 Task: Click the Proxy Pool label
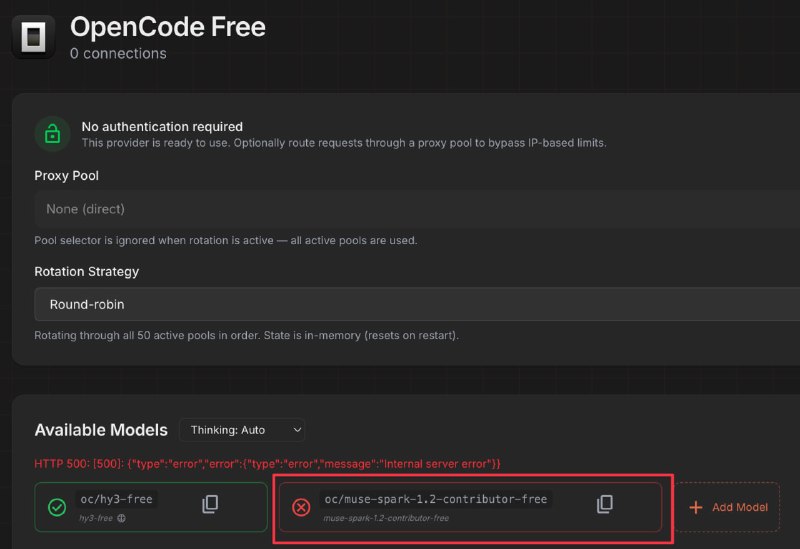point(66,176)
